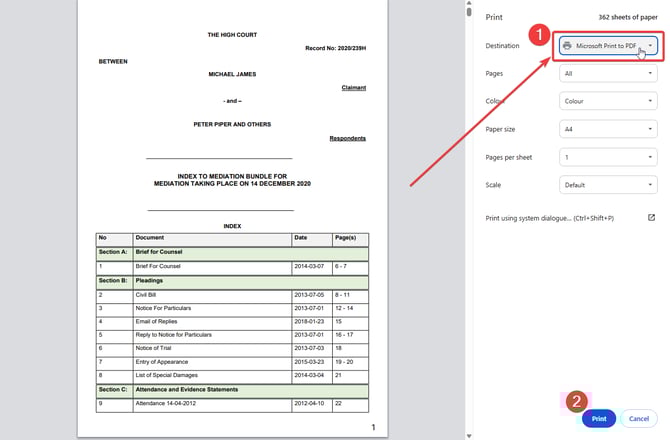Click the printer icon in Destination field
670x440 pixels.
567,46
